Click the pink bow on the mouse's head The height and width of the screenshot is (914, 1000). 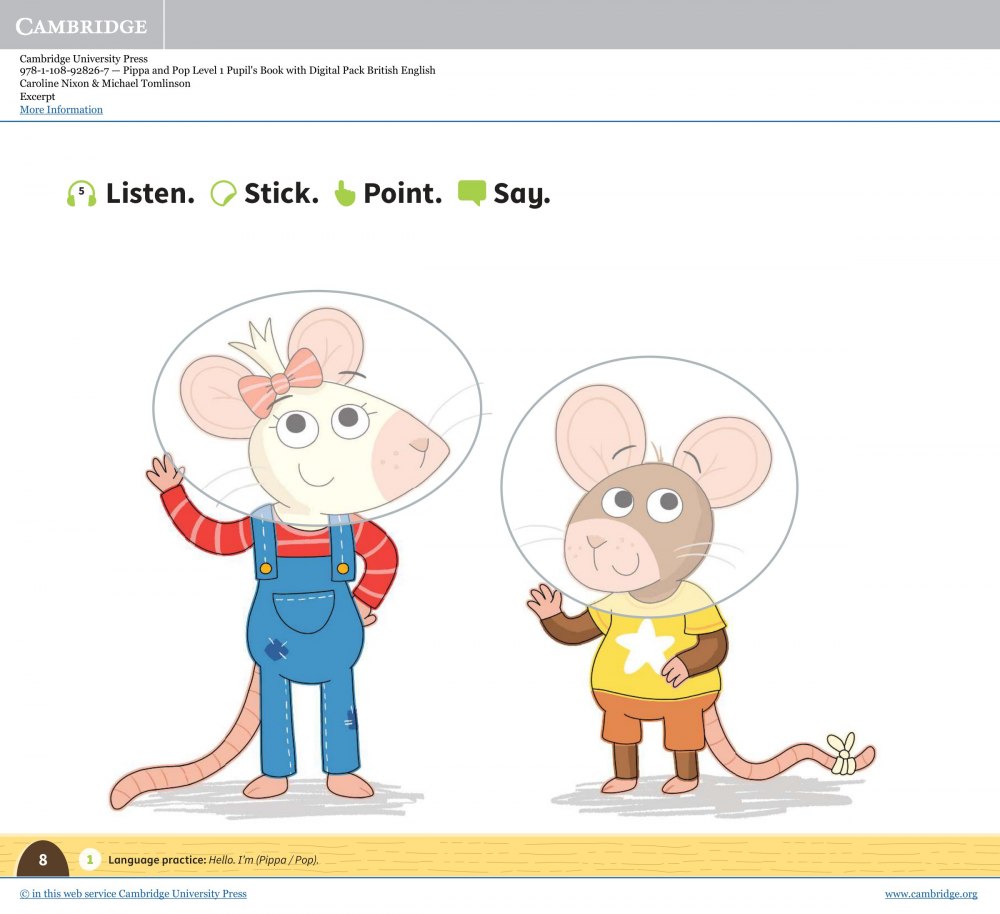click(x=279, y=381)
